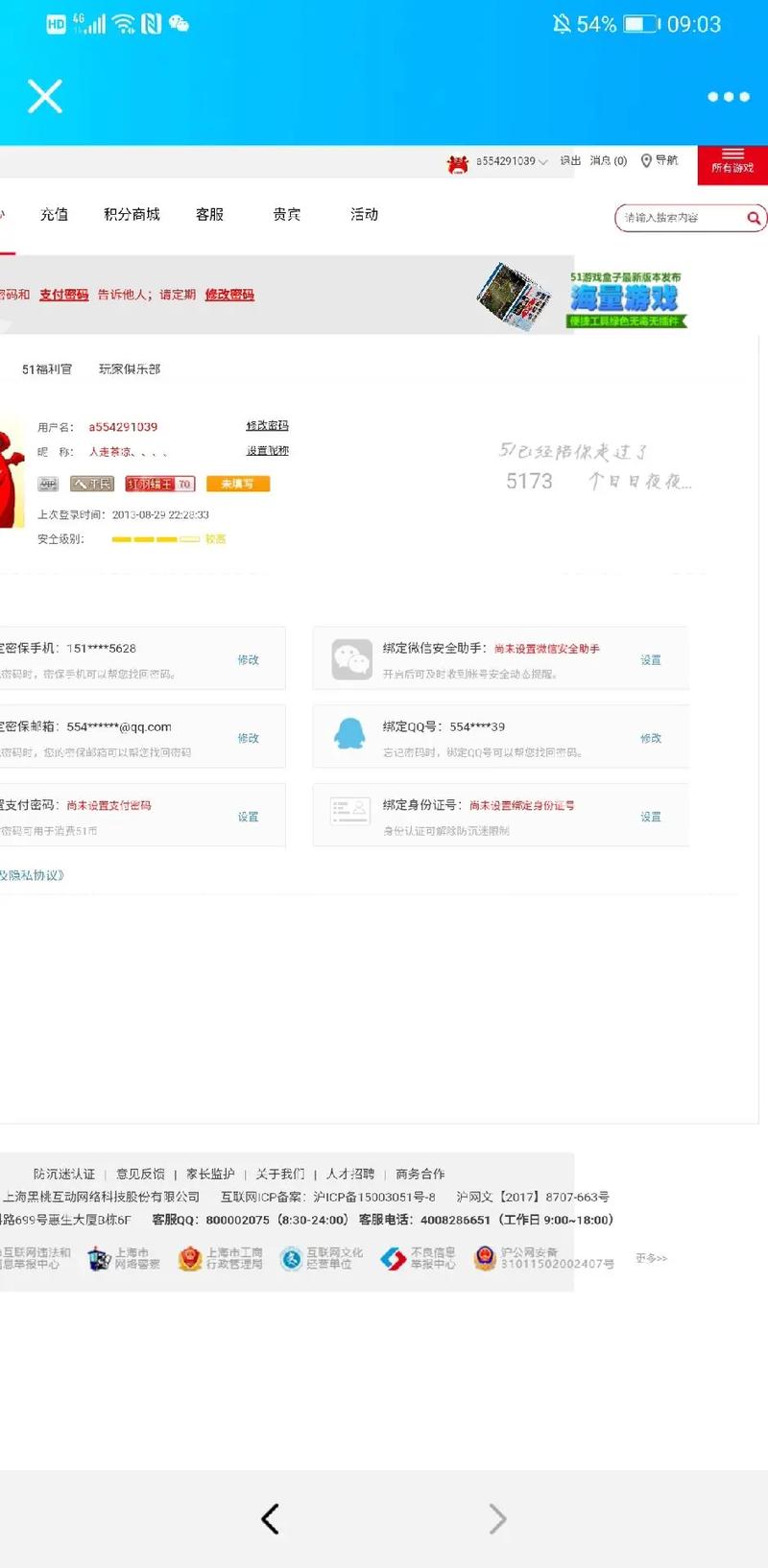The width and height of the screenshot is (768, 1568).
Task: Tap the browser back arrow
Action: pos(271,1518)
